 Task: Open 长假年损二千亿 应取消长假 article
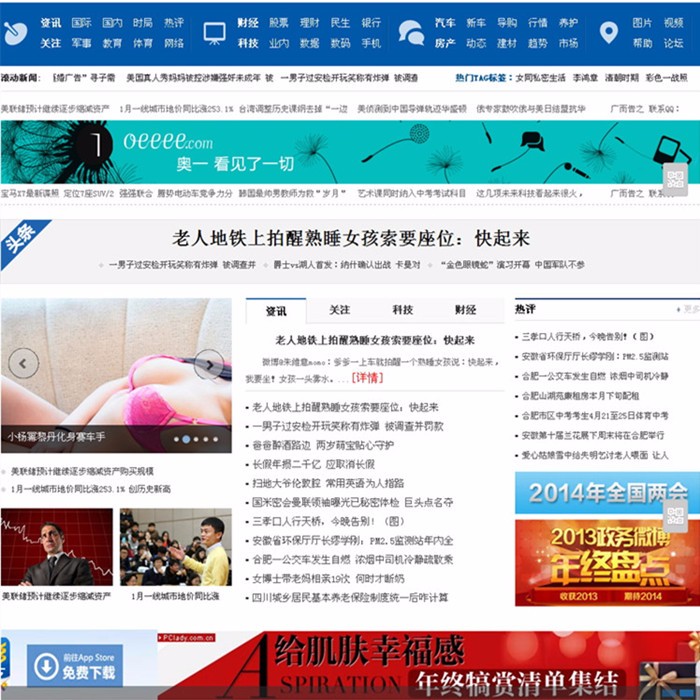pos(313,464)
